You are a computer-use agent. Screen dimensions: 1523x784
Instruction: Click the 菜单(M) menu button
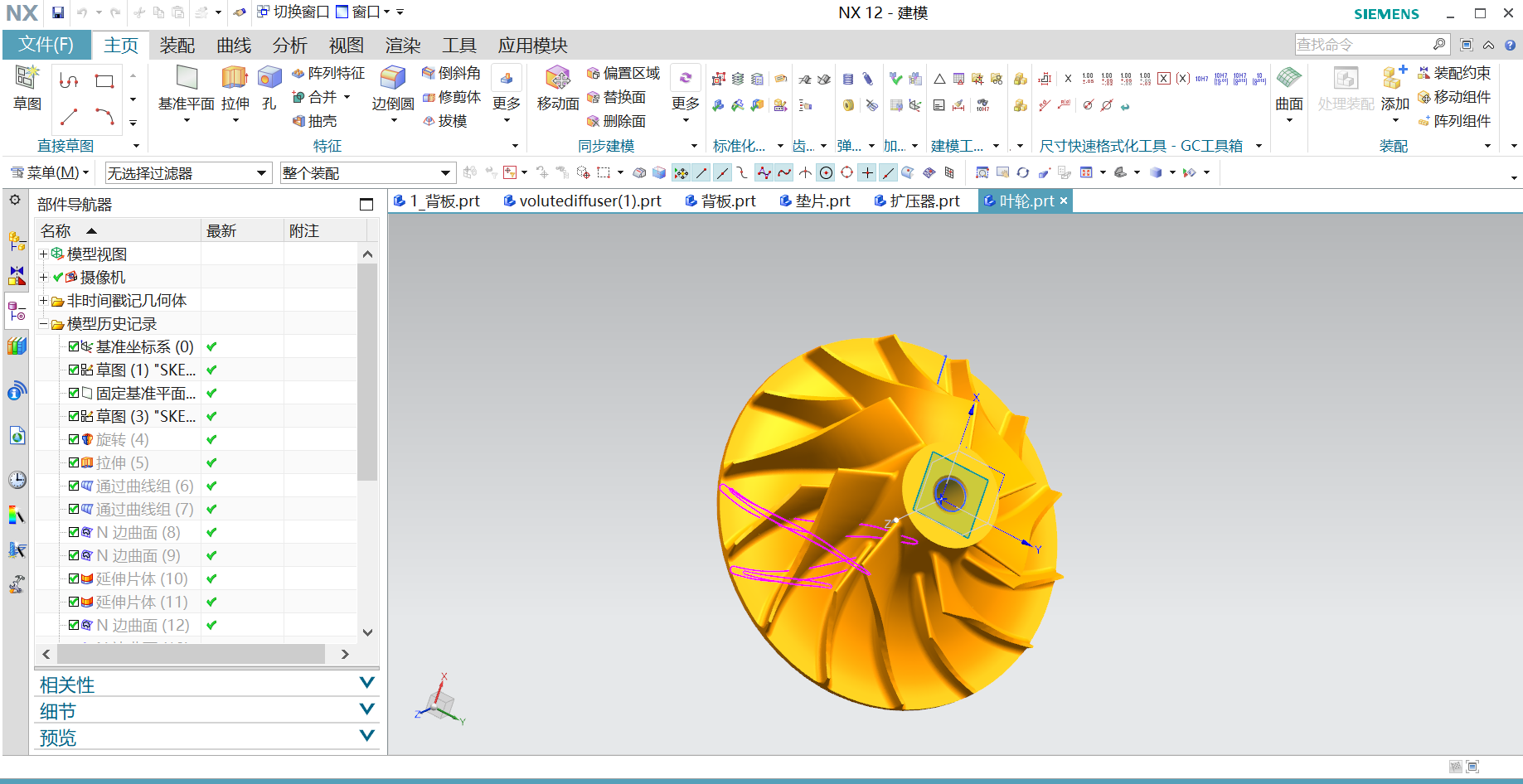point(49,172)
